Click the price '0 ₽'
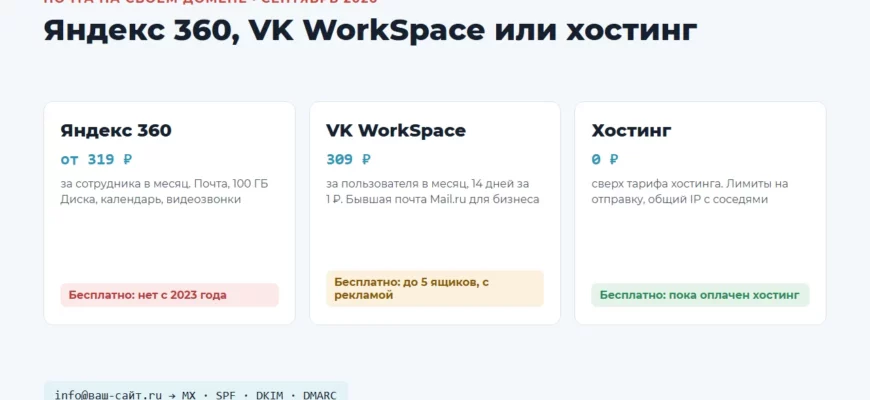The image size is (870, 400). click(605, 160)
